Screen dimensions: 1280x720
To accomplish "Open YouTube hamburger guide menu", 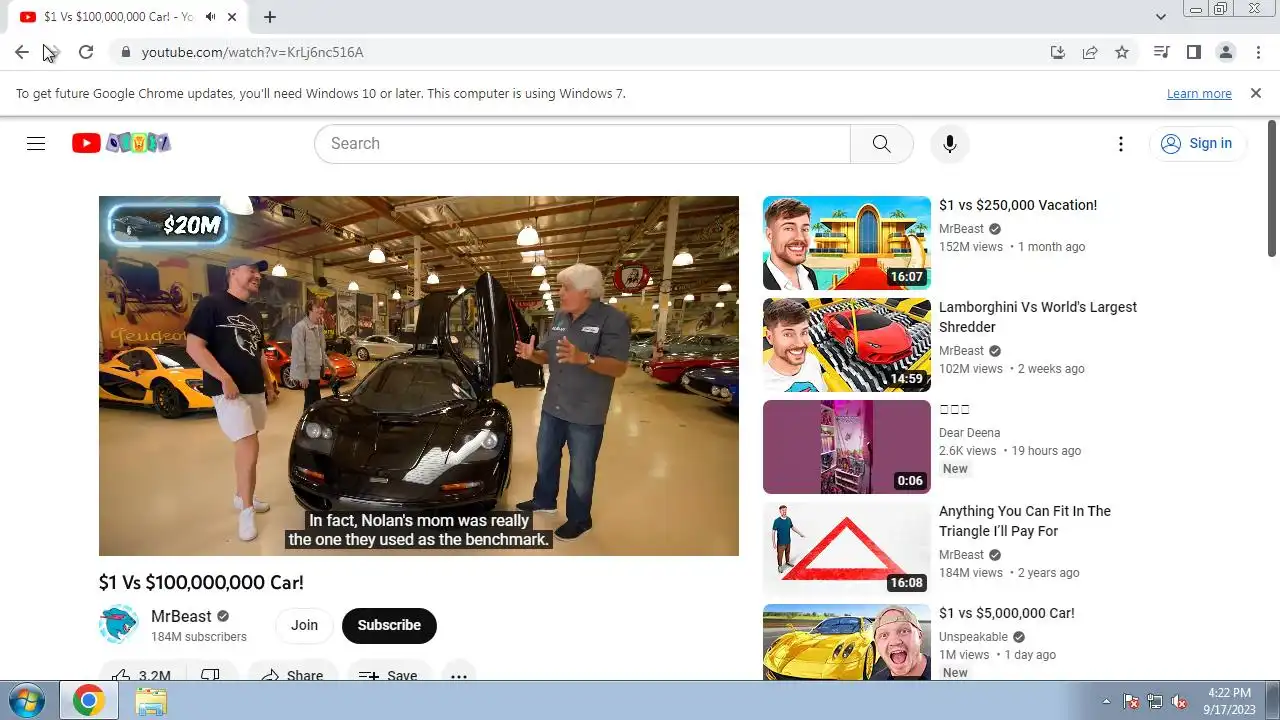I will (36, 143).
